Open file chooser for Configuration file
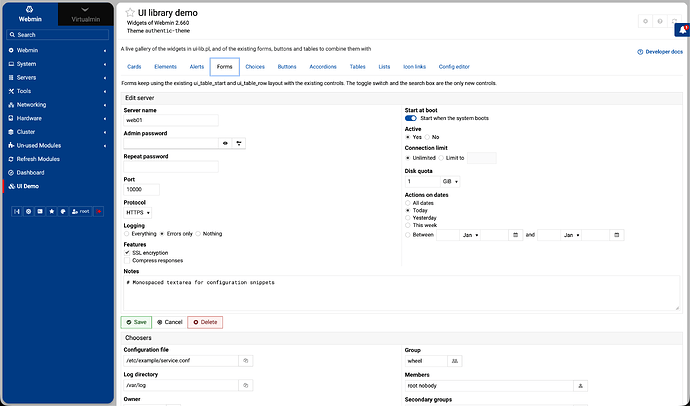The height and width of the screenshot is (406, 690). 246,361
